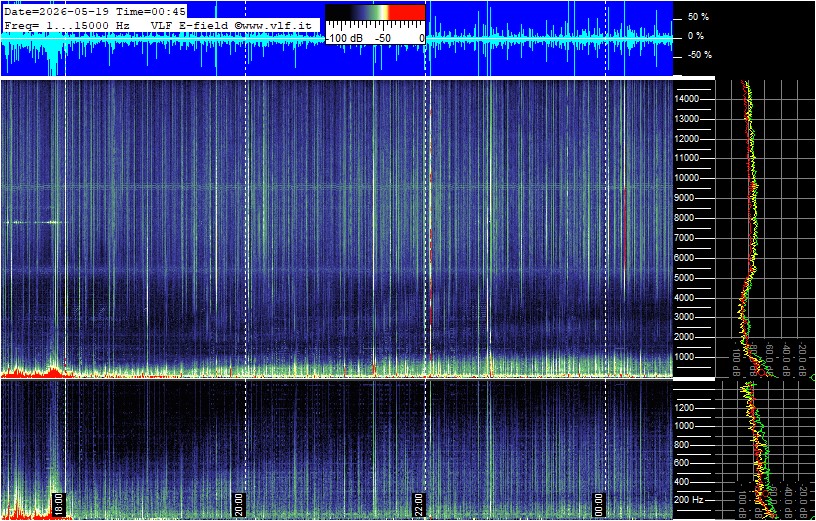Image resolution: width=816 pixels, height=521 pixels.
Task: Click the 0 % waveform amplitude label
Action: [x=696, y=36]
